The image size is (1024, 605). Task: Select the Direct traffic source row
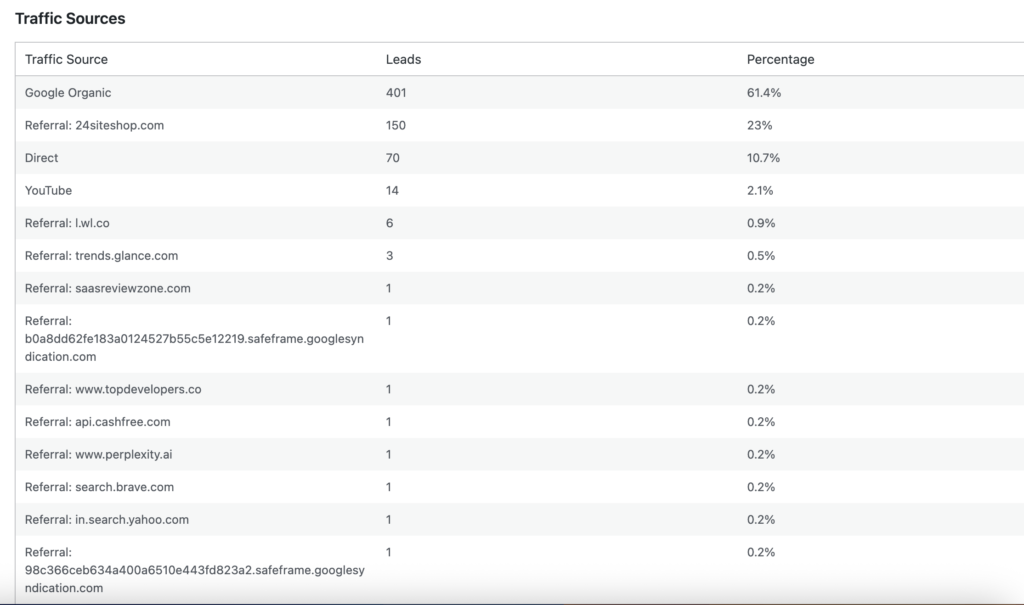[x=42, y=158]
